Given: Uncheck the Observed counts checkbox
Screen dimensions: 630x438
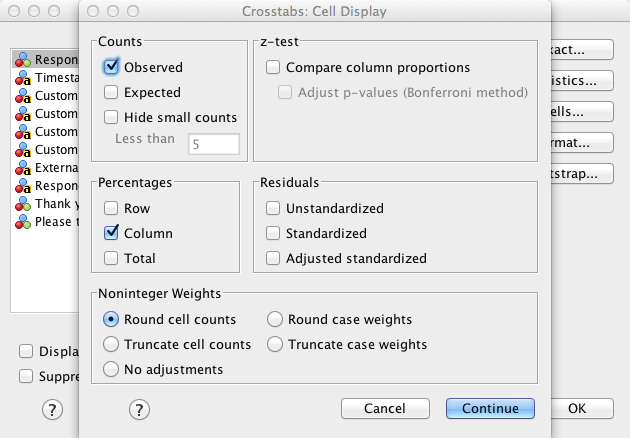Looking at the screenshot, I should [x=111, y=67].
